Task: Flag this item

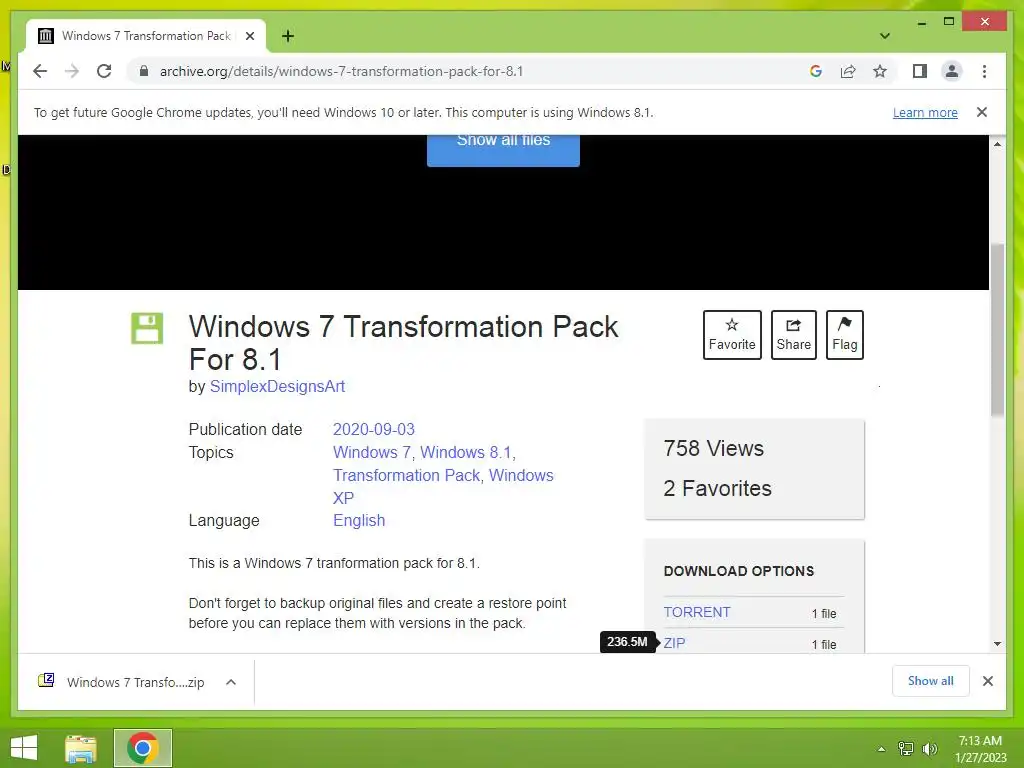Action: 844,334
